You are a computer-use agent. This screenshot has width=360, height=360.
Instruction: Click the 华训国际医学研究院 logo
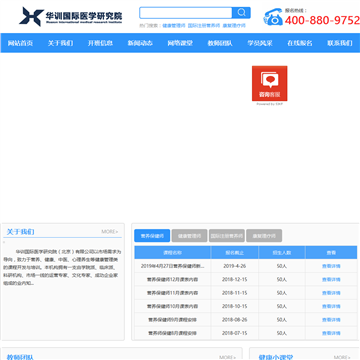71,16
